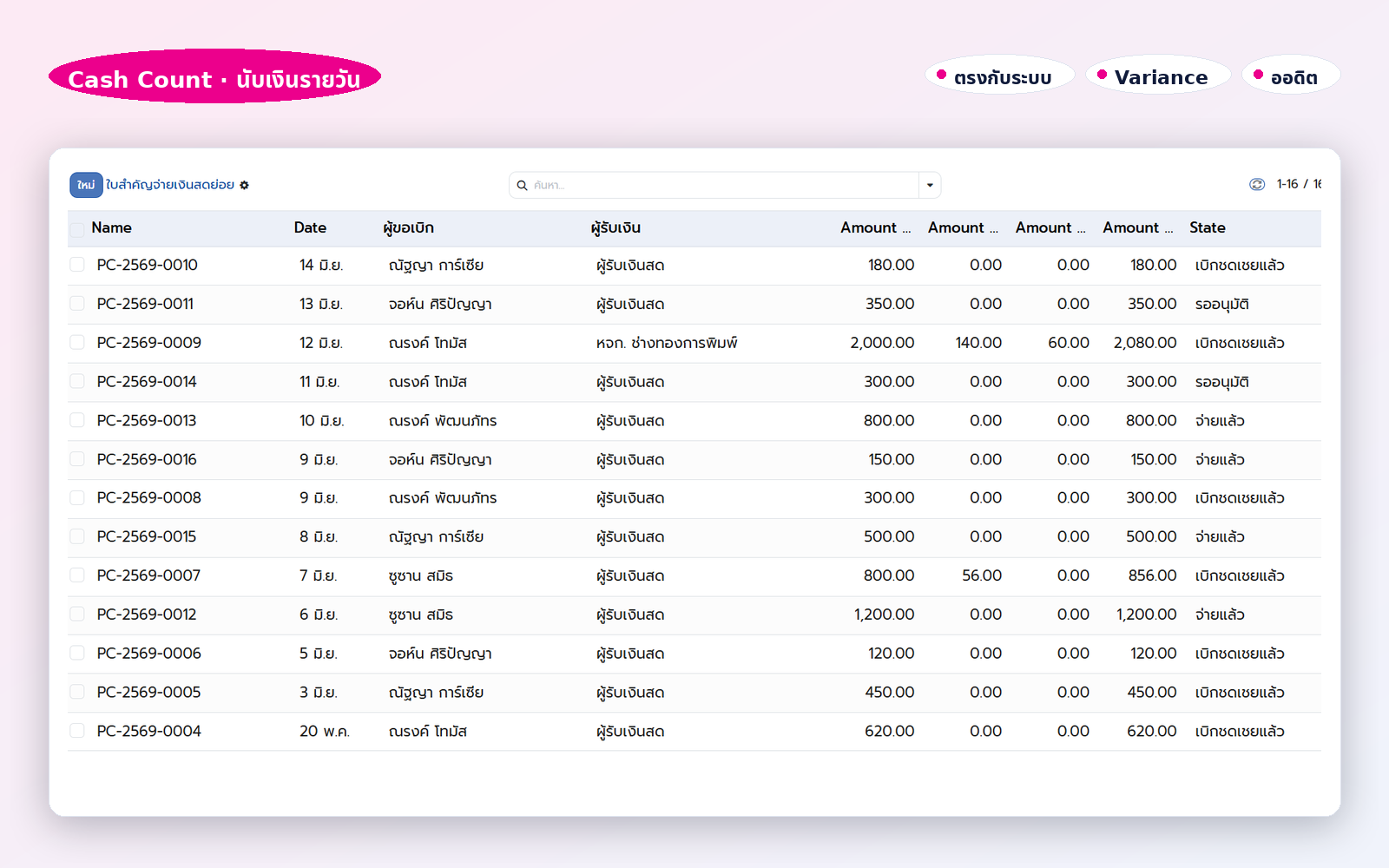Click the refresh icon beside the pager
Image resolution: width=1389 pixels, height=868 pixels.
1256,184
